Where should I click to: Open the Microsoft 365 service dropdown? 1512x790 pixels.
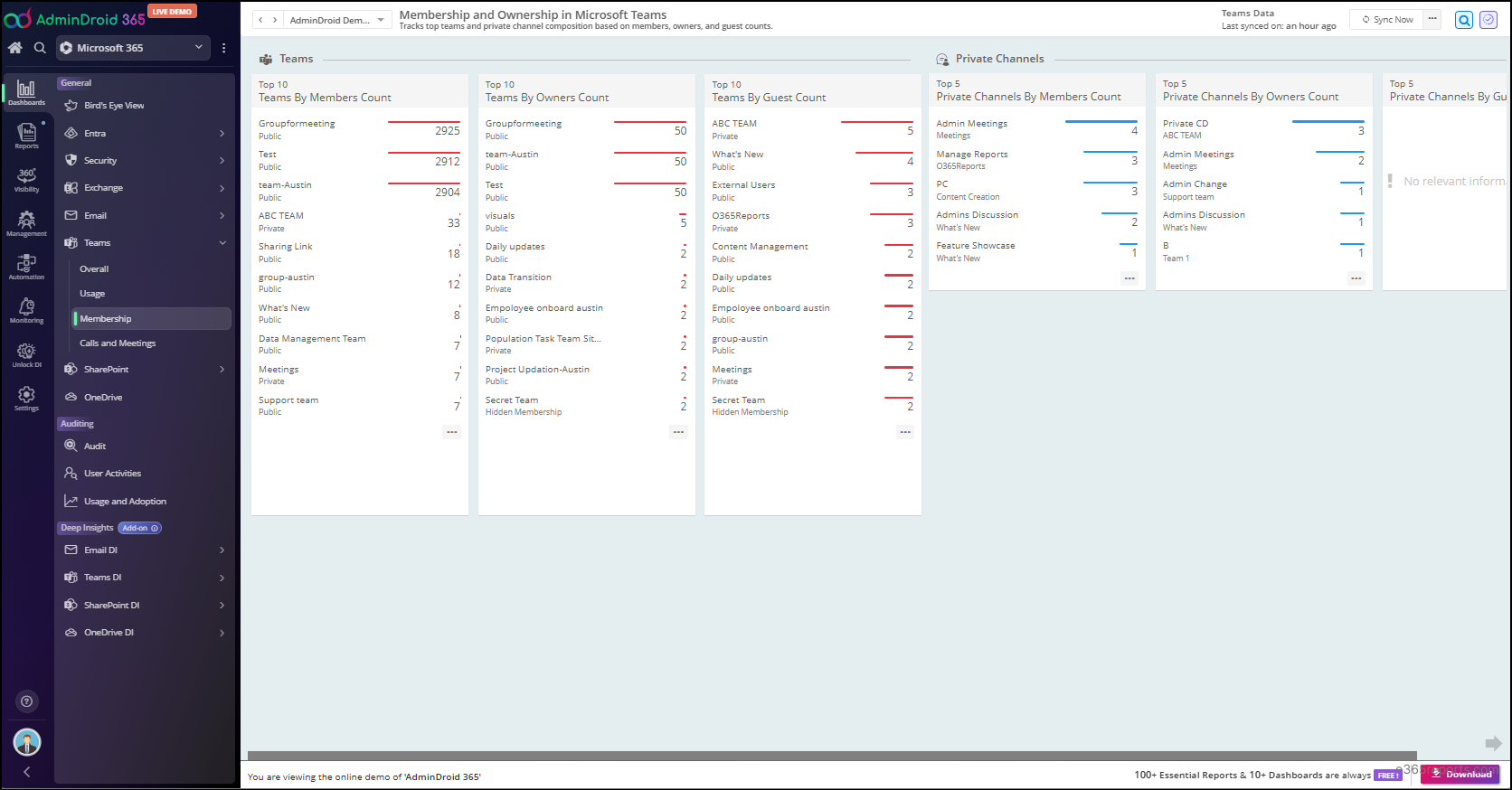tap(134, 48)
